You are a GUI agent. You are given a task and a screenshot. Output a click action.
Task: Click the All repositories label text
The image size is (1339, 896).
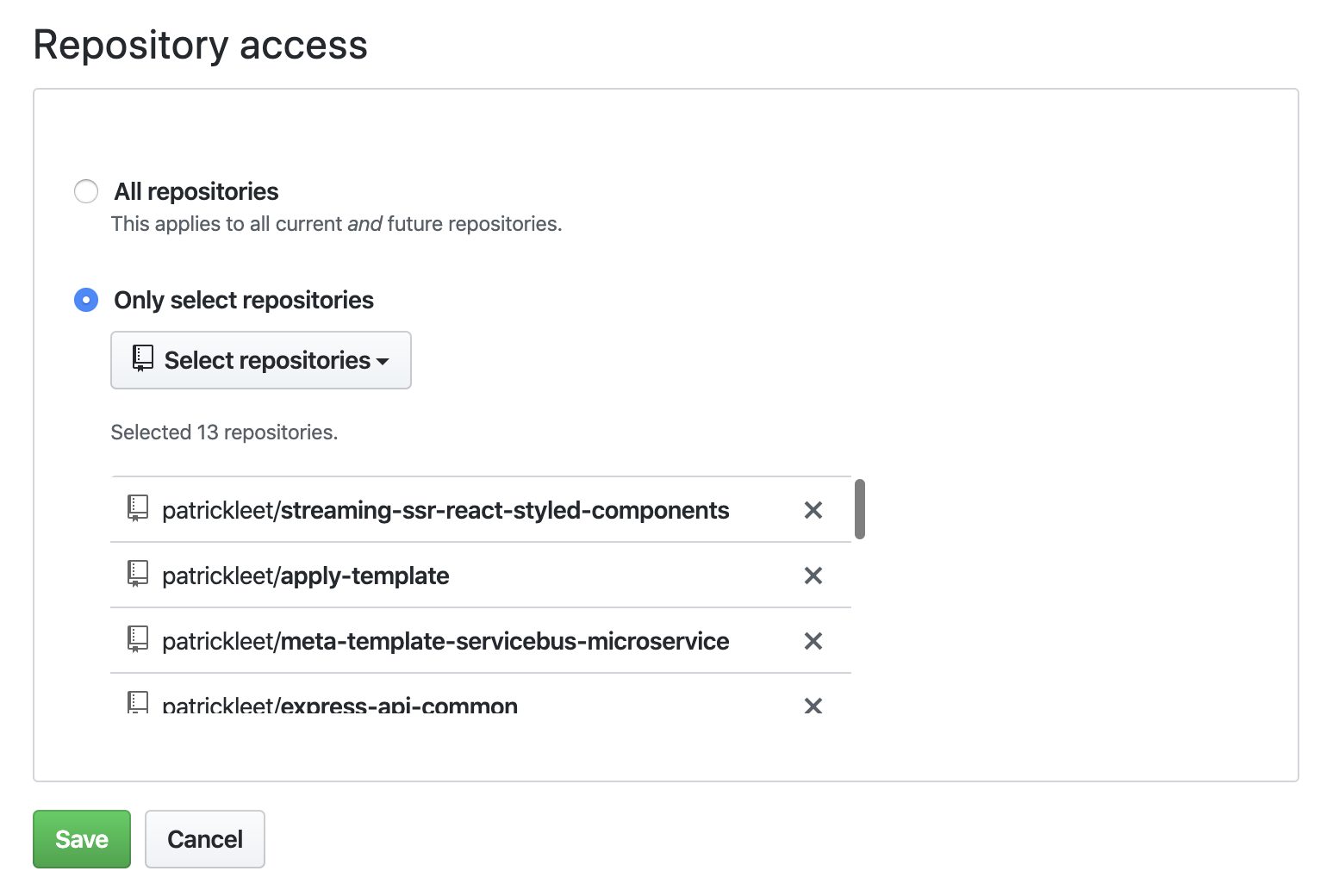196,191
